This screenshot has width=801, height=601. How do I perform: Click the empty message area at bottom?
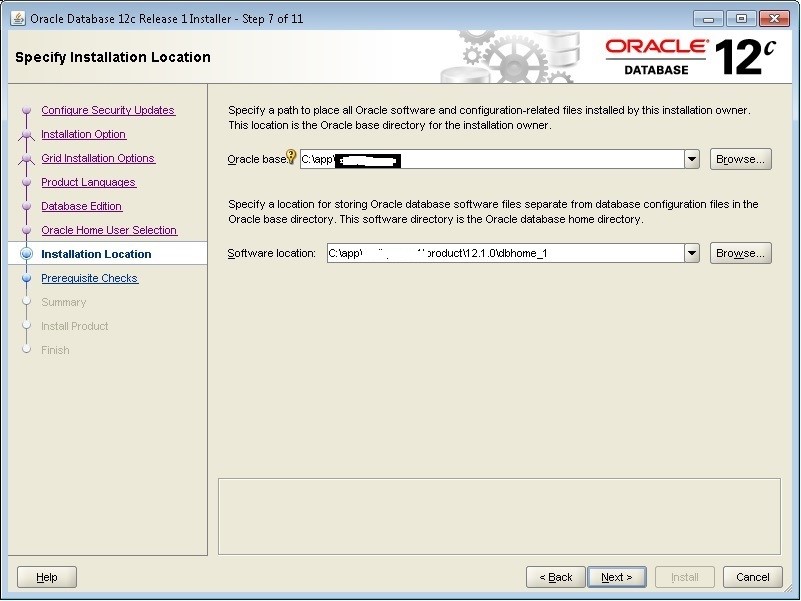(x=499, y=516)
